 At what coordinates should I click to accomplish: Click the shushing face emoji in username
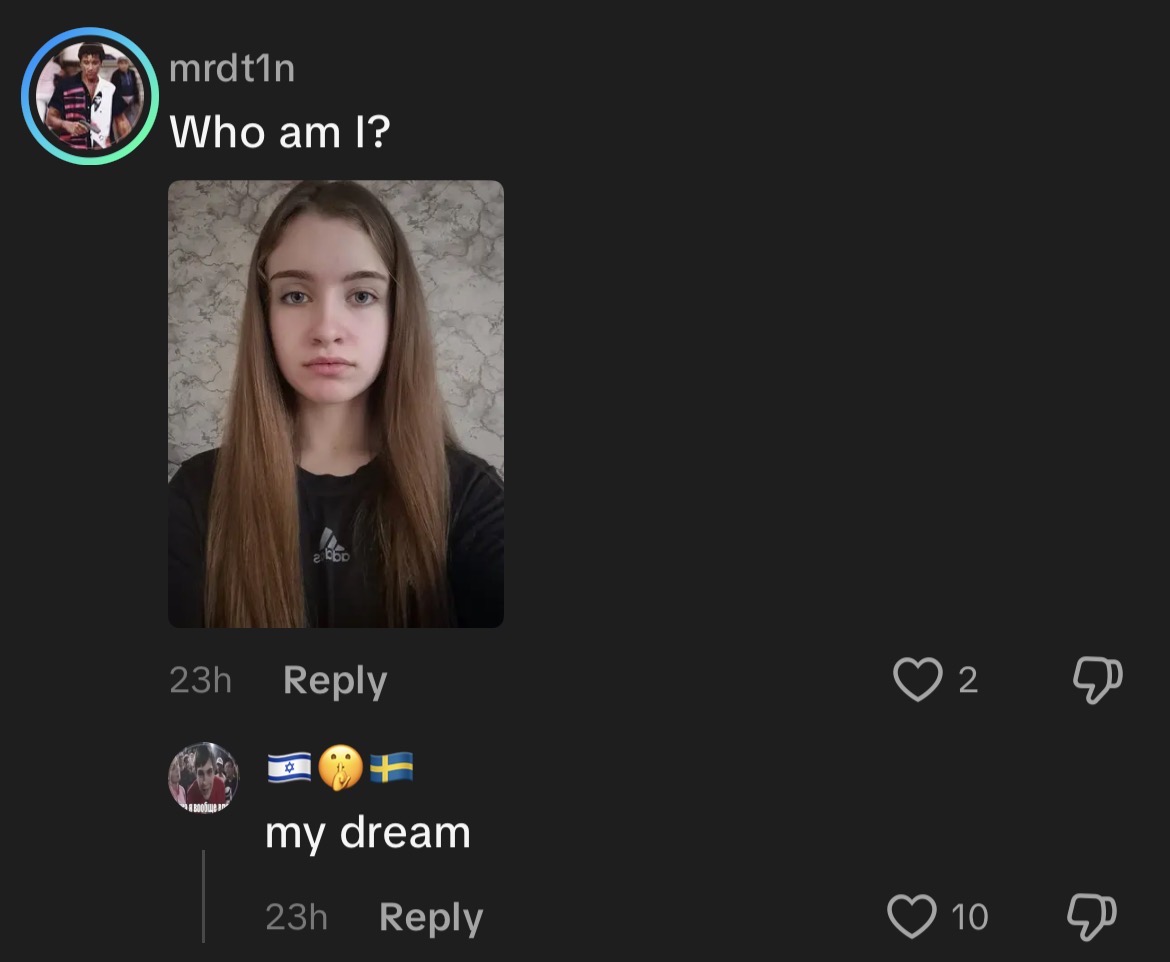point(340,768)
